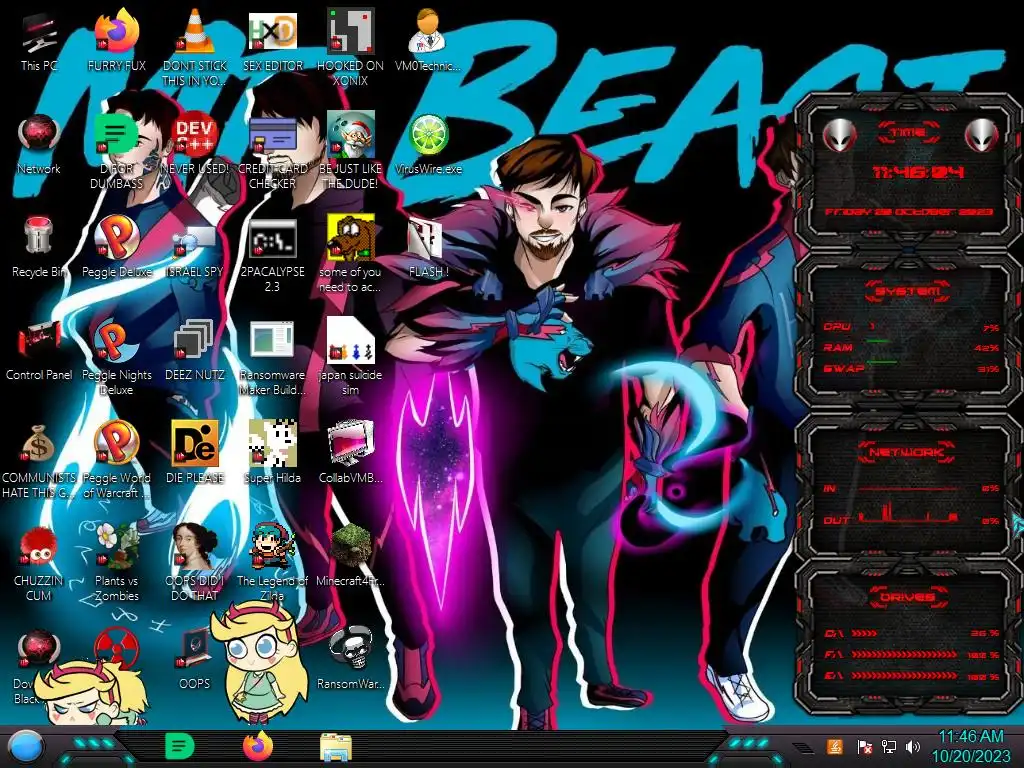This screenshot has width=1024, height=768.
Task: Click the E:\ drive usage bar
Action: click(904, 676)
